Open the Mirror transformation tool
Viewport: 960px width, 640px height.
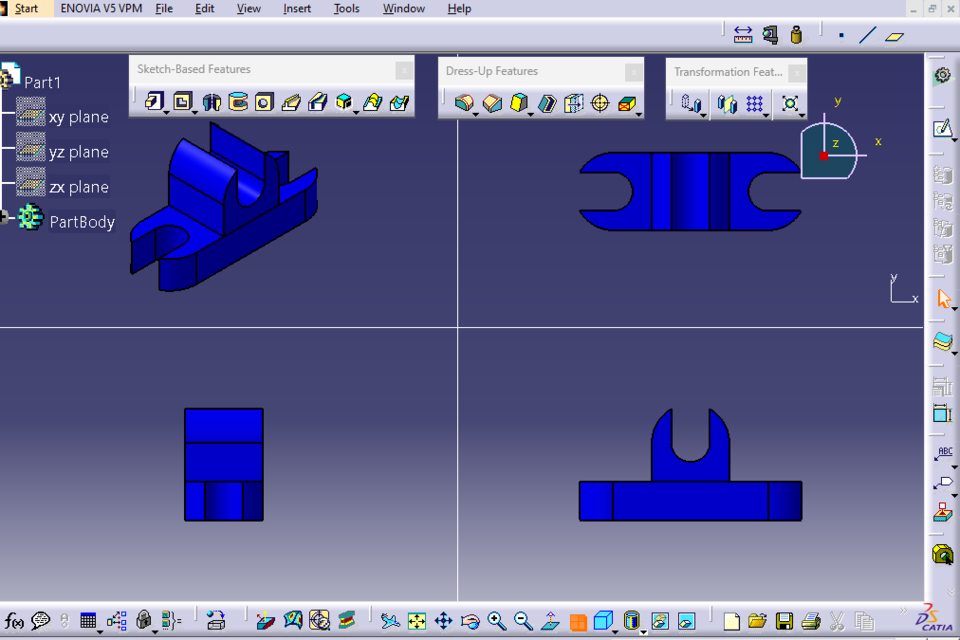(x=727, y=103)
